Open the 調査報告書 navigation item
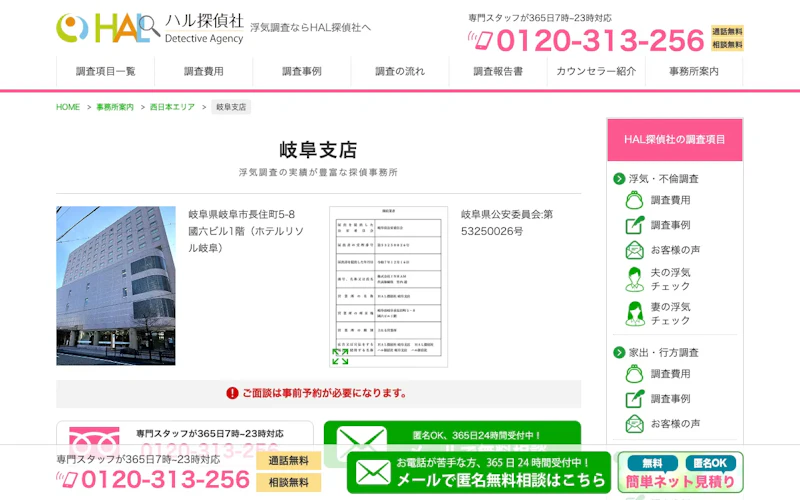 click(x=498, y=71)
